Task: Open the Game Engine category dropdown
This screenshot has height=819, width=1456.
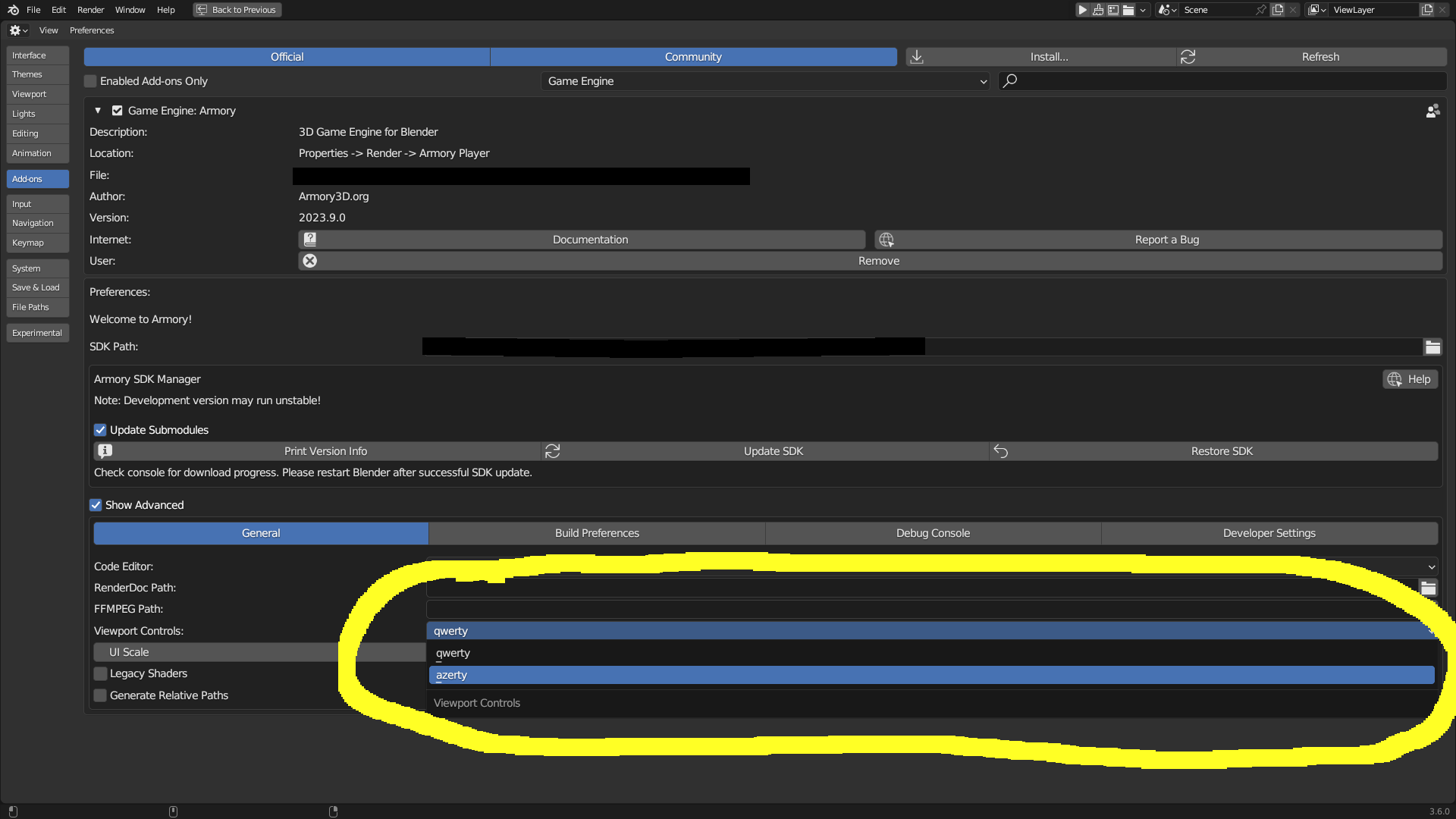Action: tap(766, 81)
